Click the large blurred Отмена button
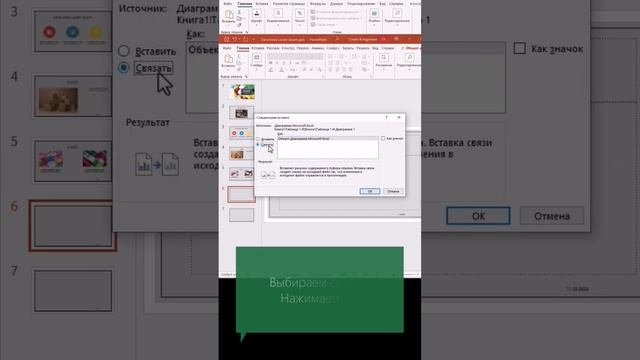640x360 pixels. [x=552, y=216]
